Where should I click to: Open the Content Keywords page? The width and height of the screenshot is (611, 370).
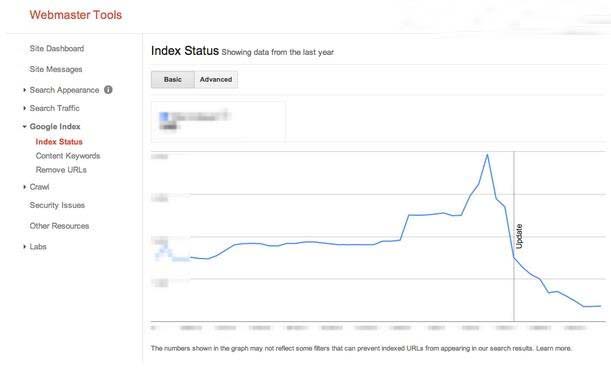(68, 156)
